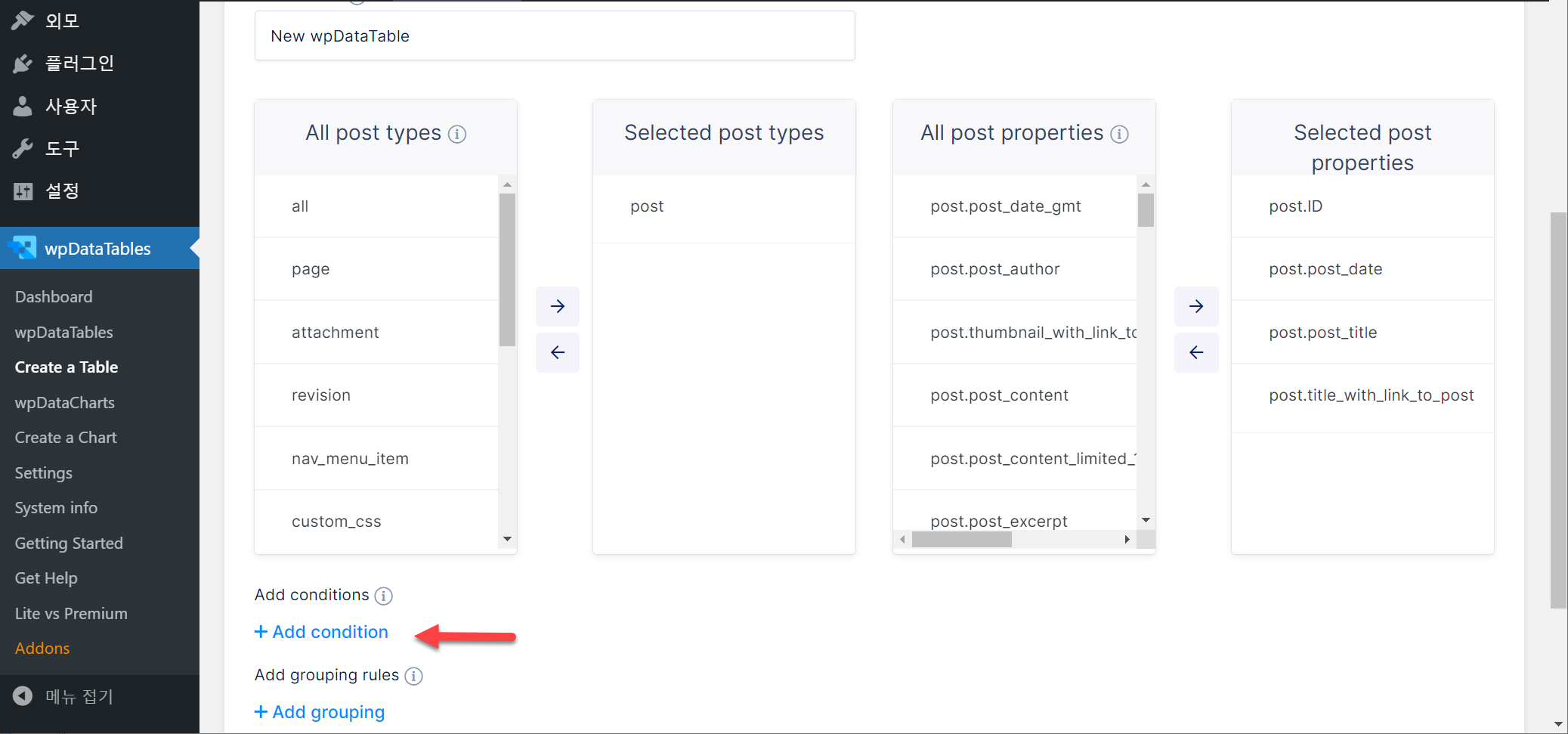
Task: Click scroll up arrow in All post properties list
Action: (x=1146, y=184)
